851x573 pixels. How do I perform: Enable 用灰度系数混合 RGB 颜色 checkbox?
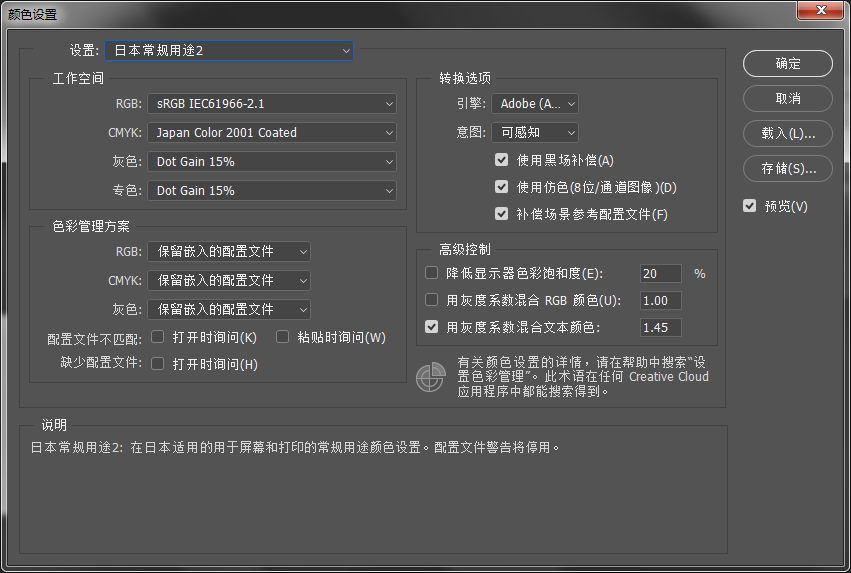432,300
